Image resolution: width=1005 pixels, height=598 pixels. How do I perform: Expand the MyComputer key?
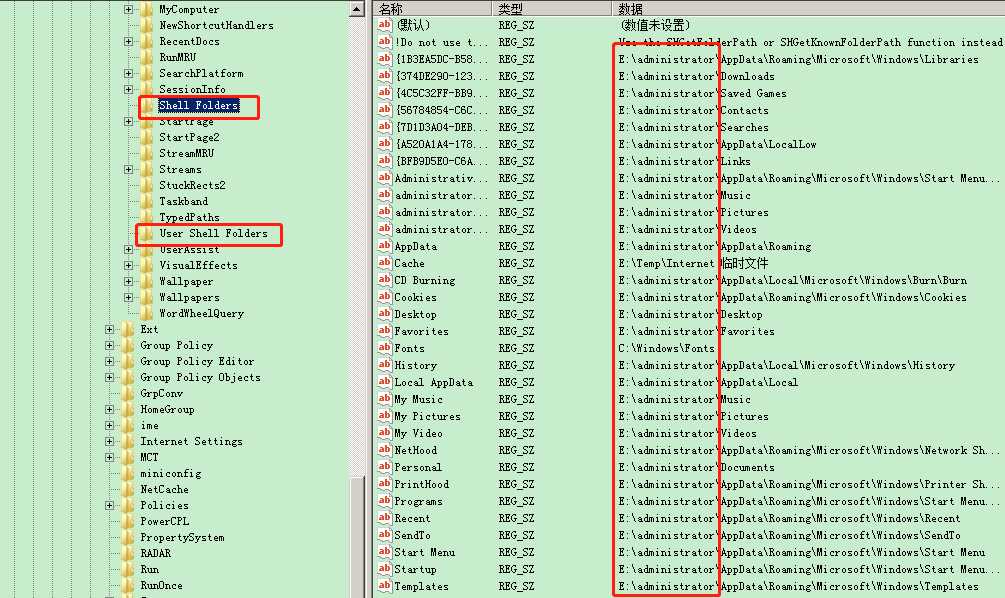pos(128,10)
